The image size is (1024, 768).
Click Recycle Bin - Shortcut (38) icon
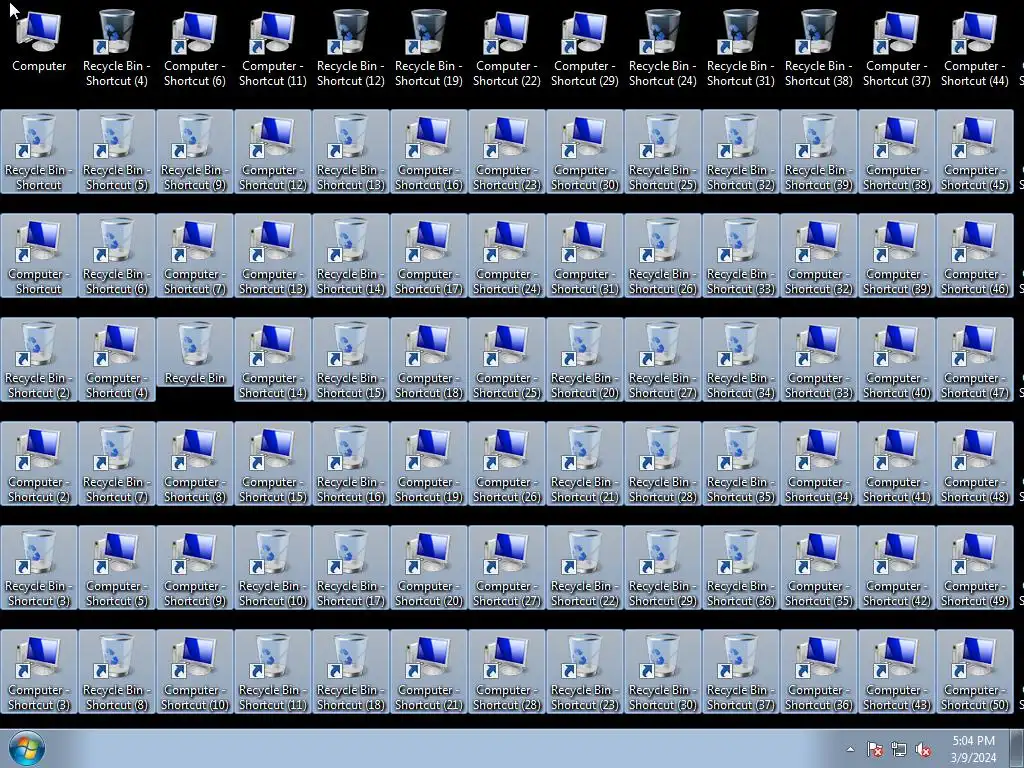point(819,47)
